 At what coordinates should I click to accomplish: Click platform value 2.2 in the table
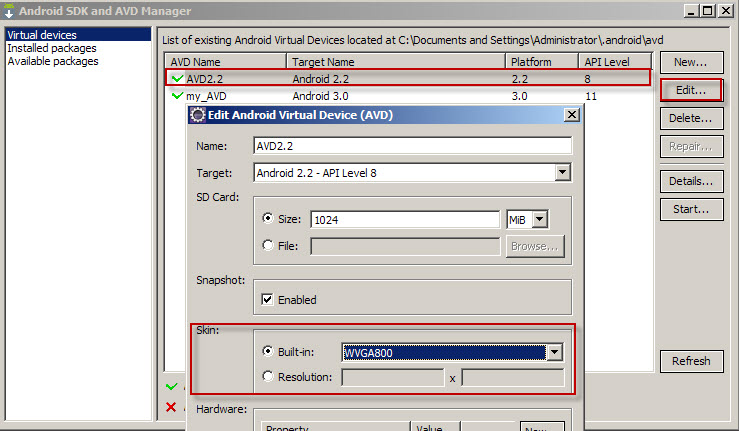[519, 79]
